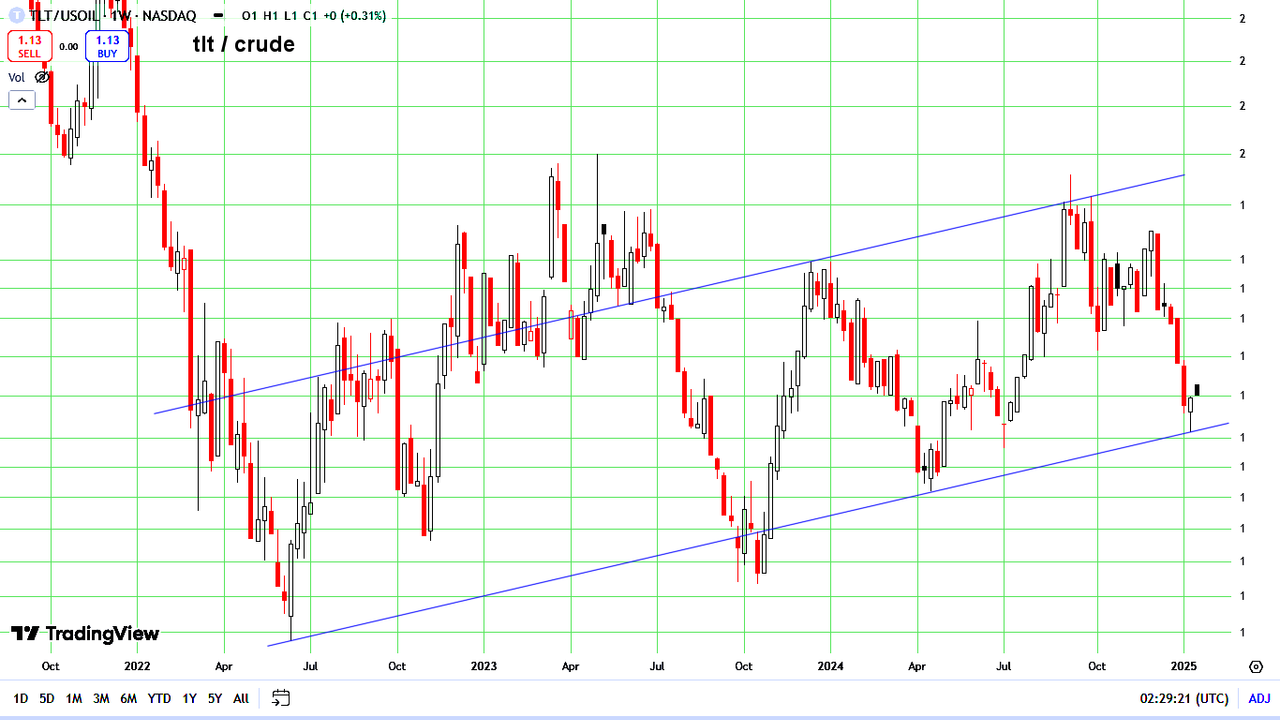Open timezone menu showing 02:29:21 (UTC)
This screenshot has height=720, width=1280.
coord(1184,698)
